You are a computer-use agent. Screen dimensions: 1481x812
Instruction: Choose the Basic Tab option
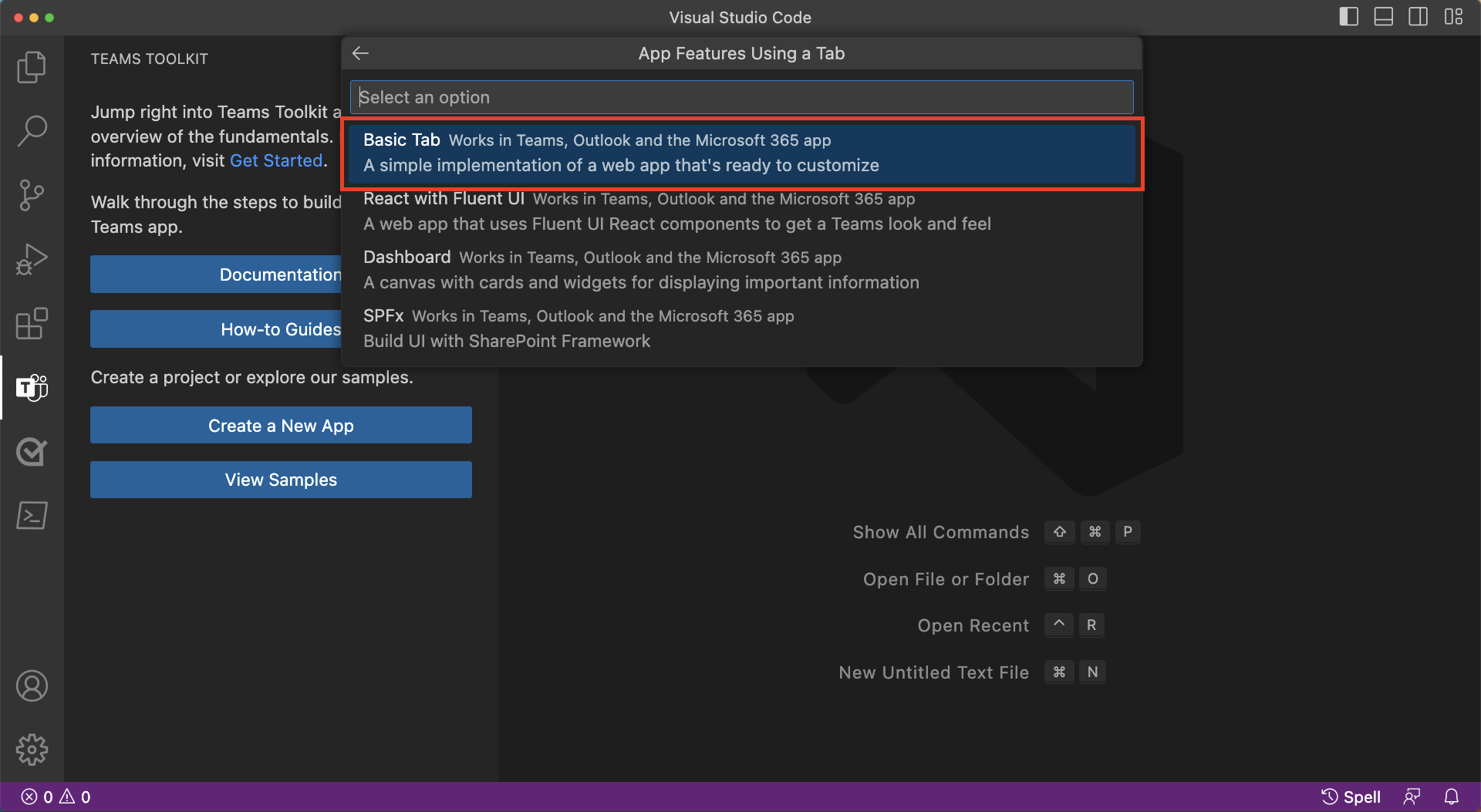[741, 153]
